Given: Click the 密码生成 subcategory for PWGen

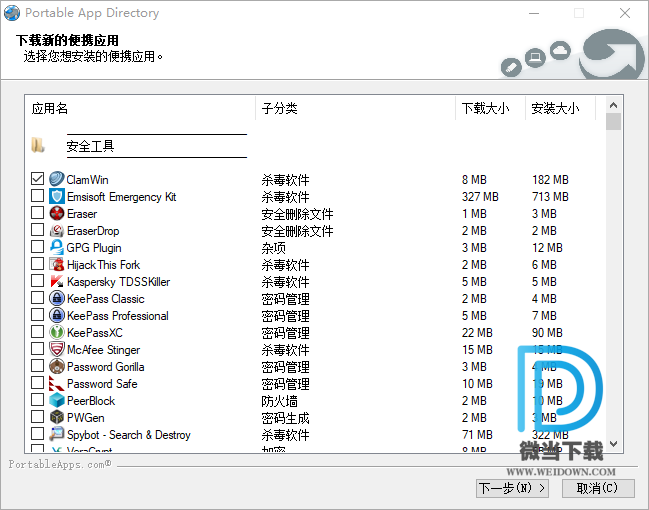Looking at the screenshot, I should 285,418.
